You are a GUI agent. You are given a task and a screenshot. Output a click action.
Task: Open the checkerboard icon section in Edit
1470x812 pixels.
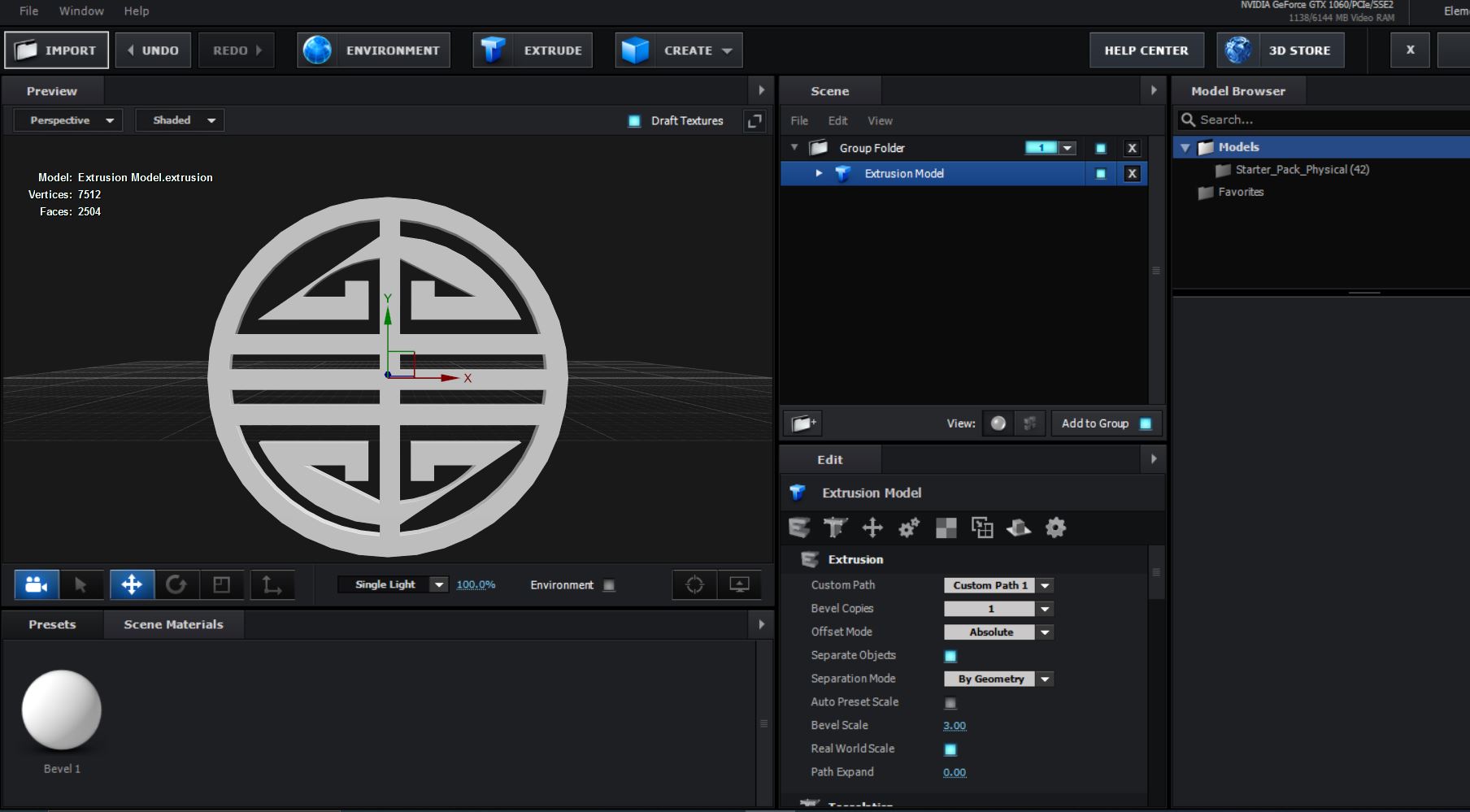pyautogui.click(x=946, y=528)
